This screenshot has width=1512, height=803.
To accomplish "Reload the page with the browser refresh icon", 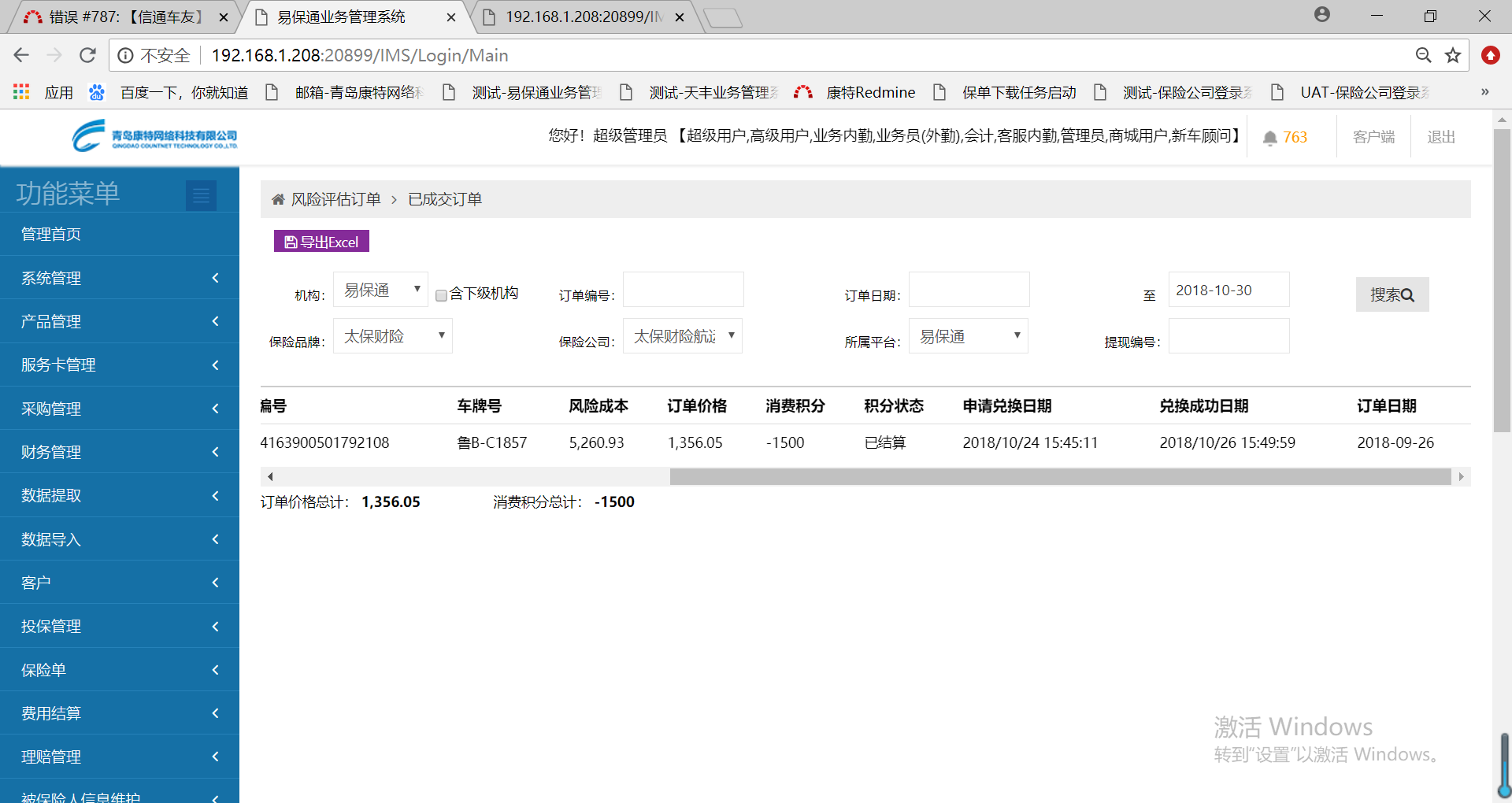I will (x=87, y=55).
